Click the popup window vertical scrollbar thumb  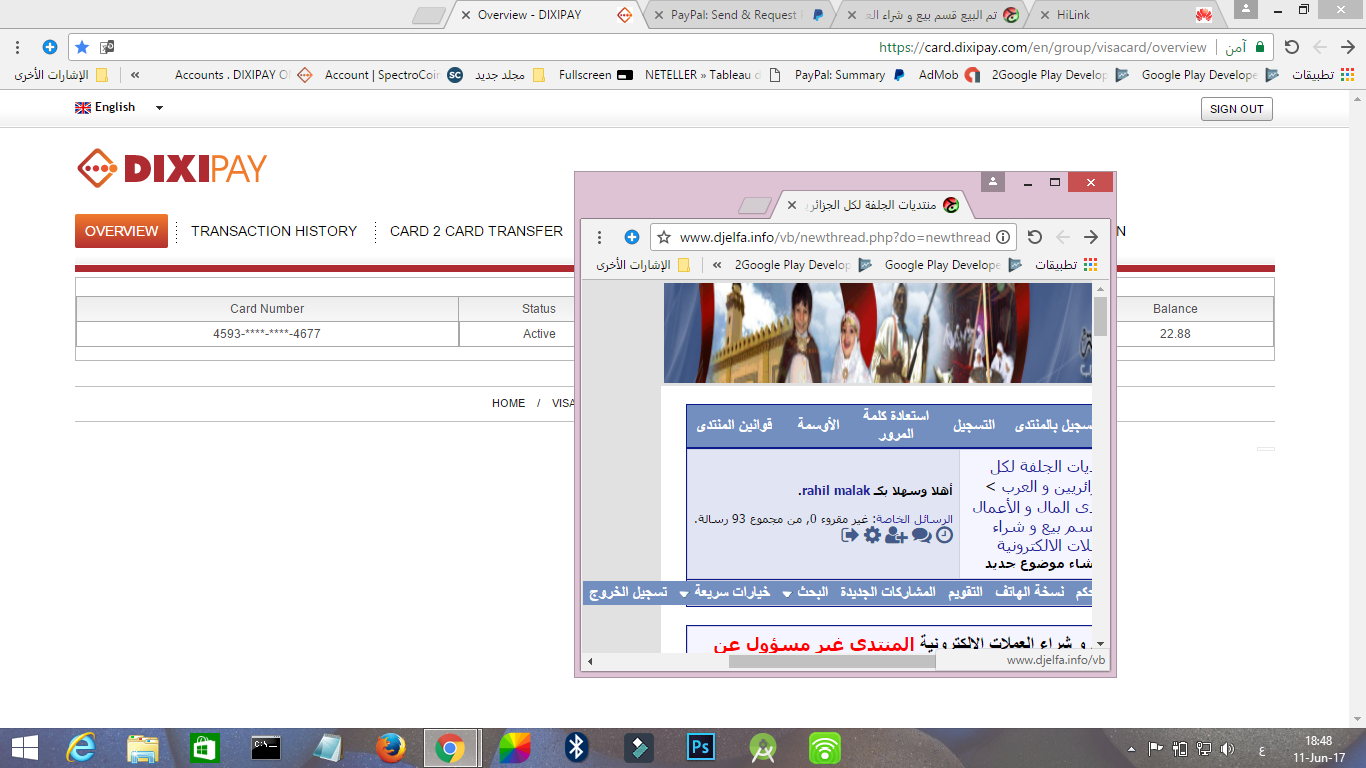[x=1100, y=316]
